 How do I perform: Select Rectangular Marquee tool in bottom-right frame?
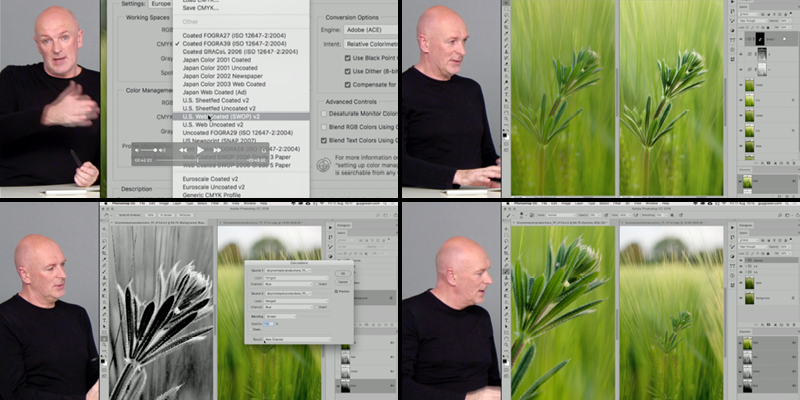[506, 235]
